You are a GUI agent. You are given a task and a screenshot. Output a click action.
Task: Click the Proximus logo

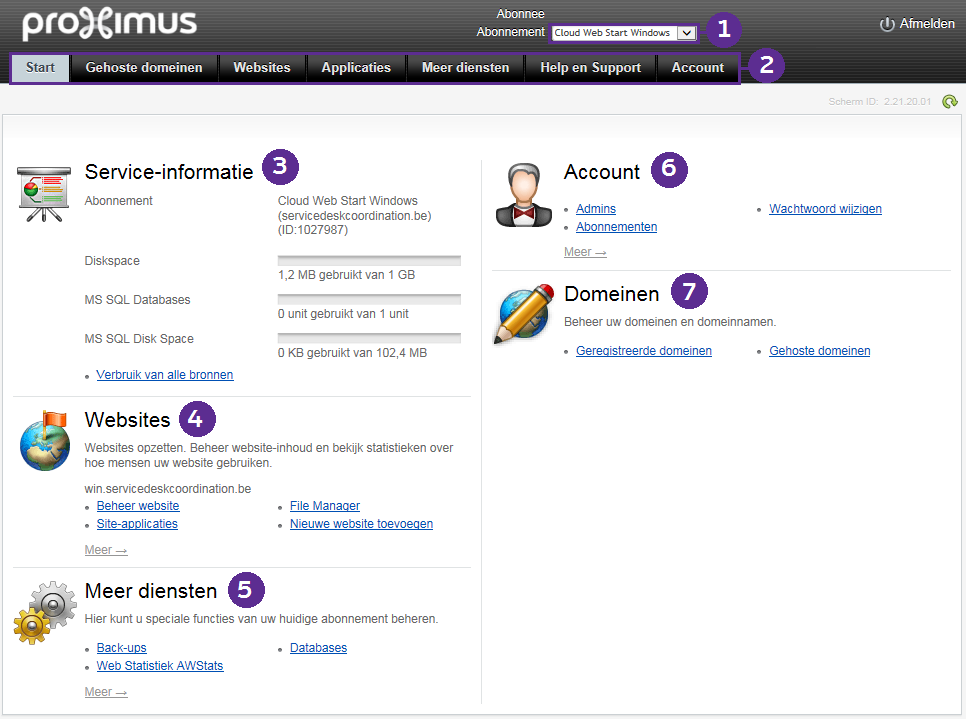coord(109,24)
